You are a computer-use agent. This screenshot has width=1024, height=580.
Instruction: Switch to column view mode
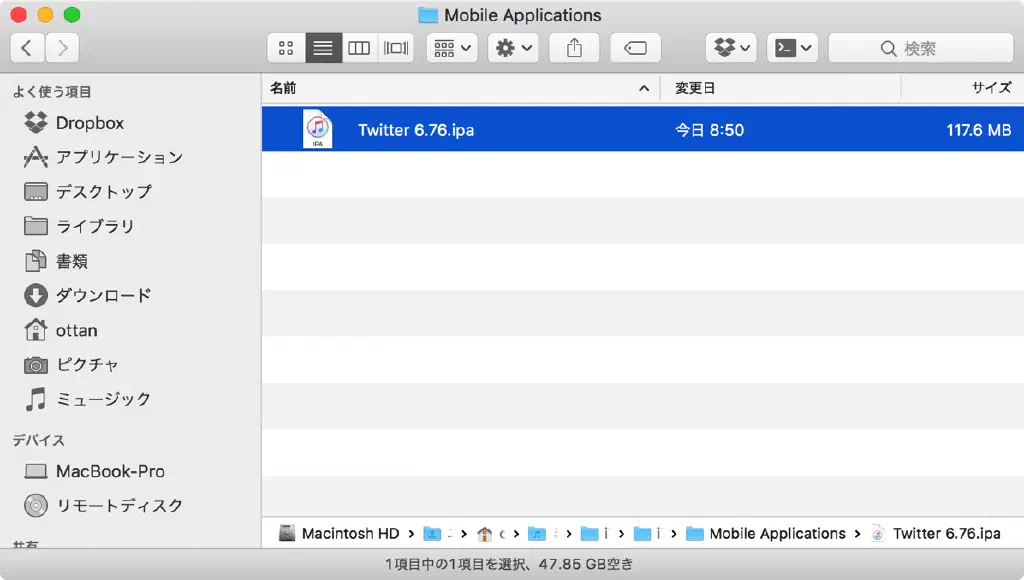359,48
